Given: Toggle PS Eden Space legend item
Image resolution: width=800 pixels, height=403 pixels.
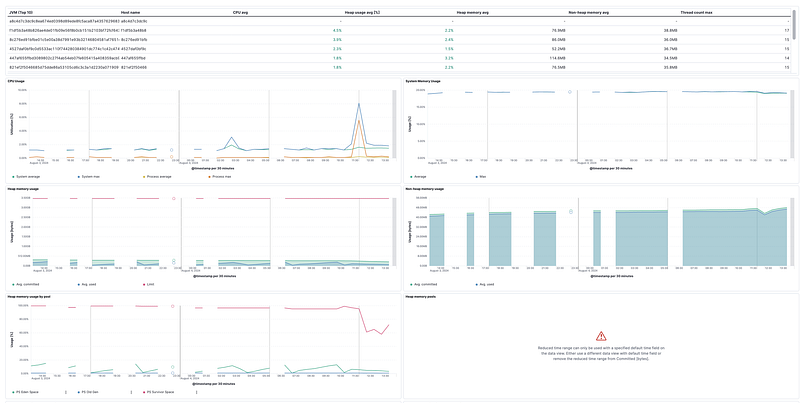Looking at the screenshot, I should click(27, 392).
